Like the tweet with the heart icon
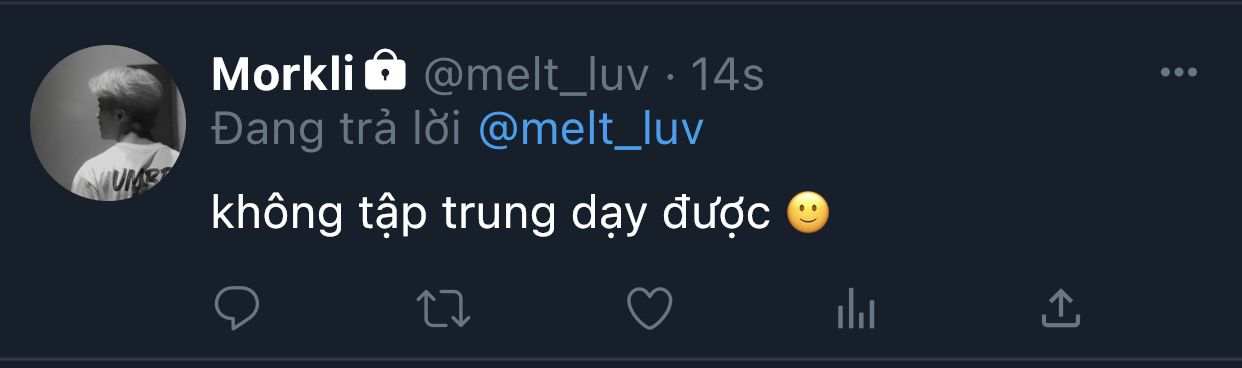 (x=649, y=310)
